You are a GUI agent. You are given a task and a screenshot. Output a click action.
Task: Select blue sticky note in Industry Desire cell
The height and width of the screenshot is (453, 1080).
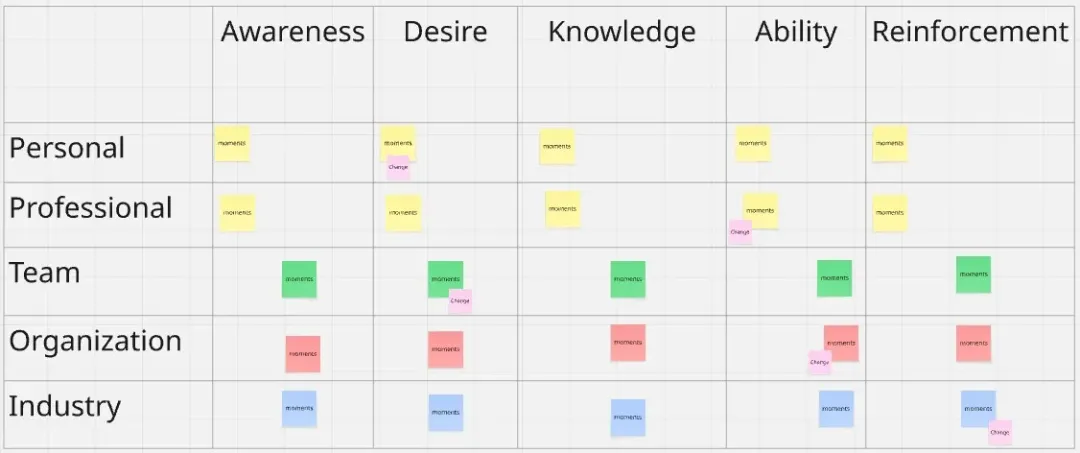tap(446, 412)
